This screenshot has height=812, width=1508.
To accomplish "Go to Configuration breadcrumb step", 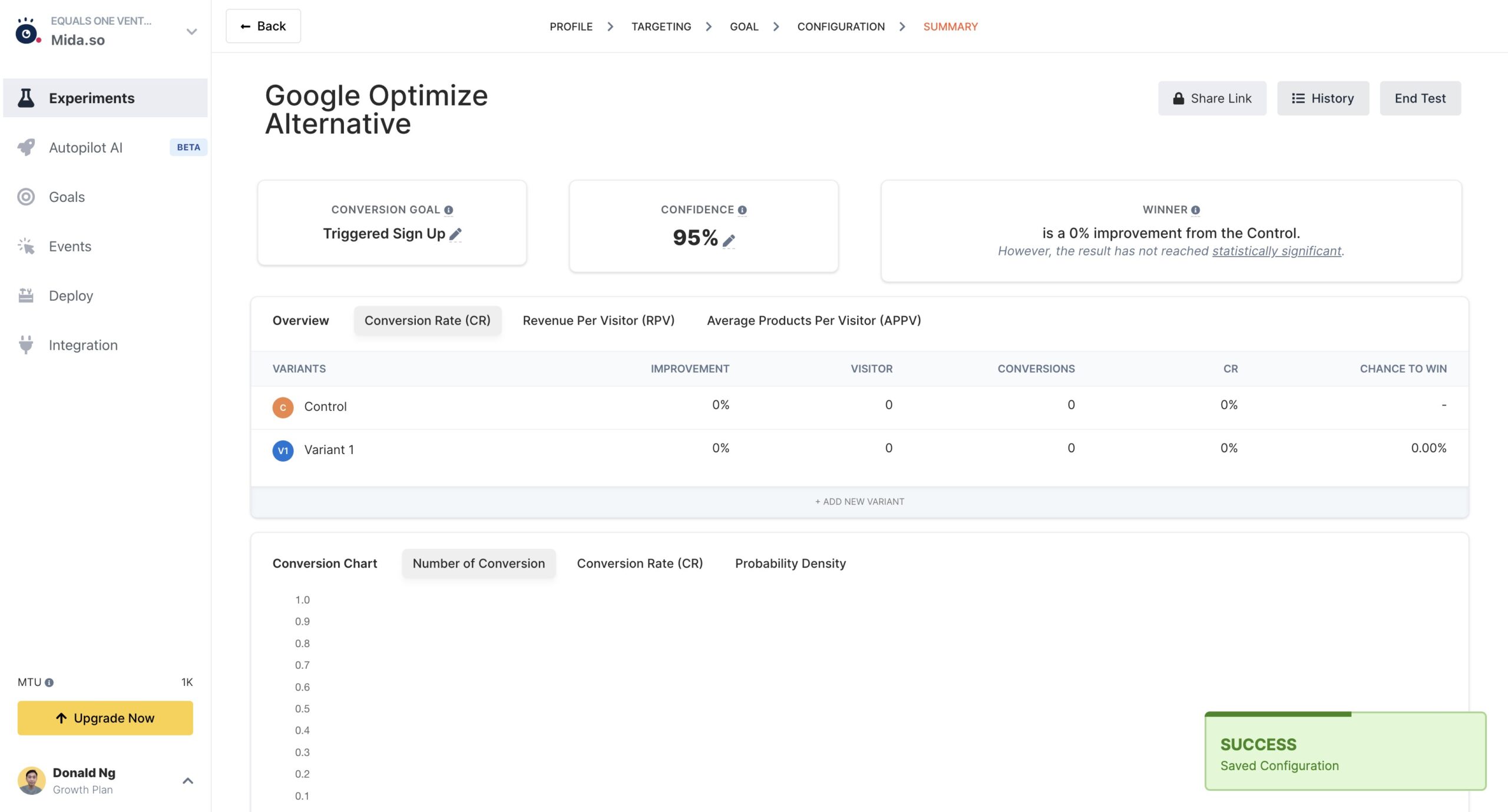I will (x=841, y=26).
